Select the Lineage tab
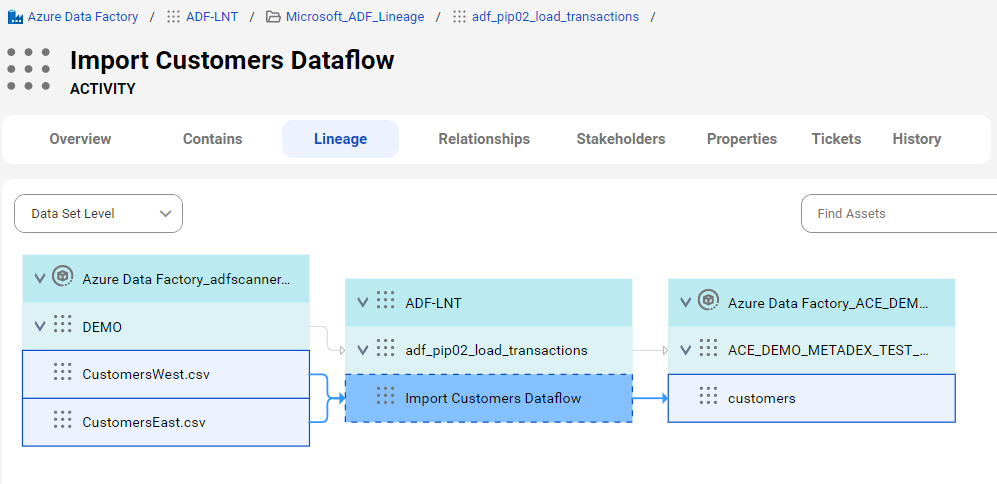This screenshot has height=484, width=997. (x=340, y=139)
